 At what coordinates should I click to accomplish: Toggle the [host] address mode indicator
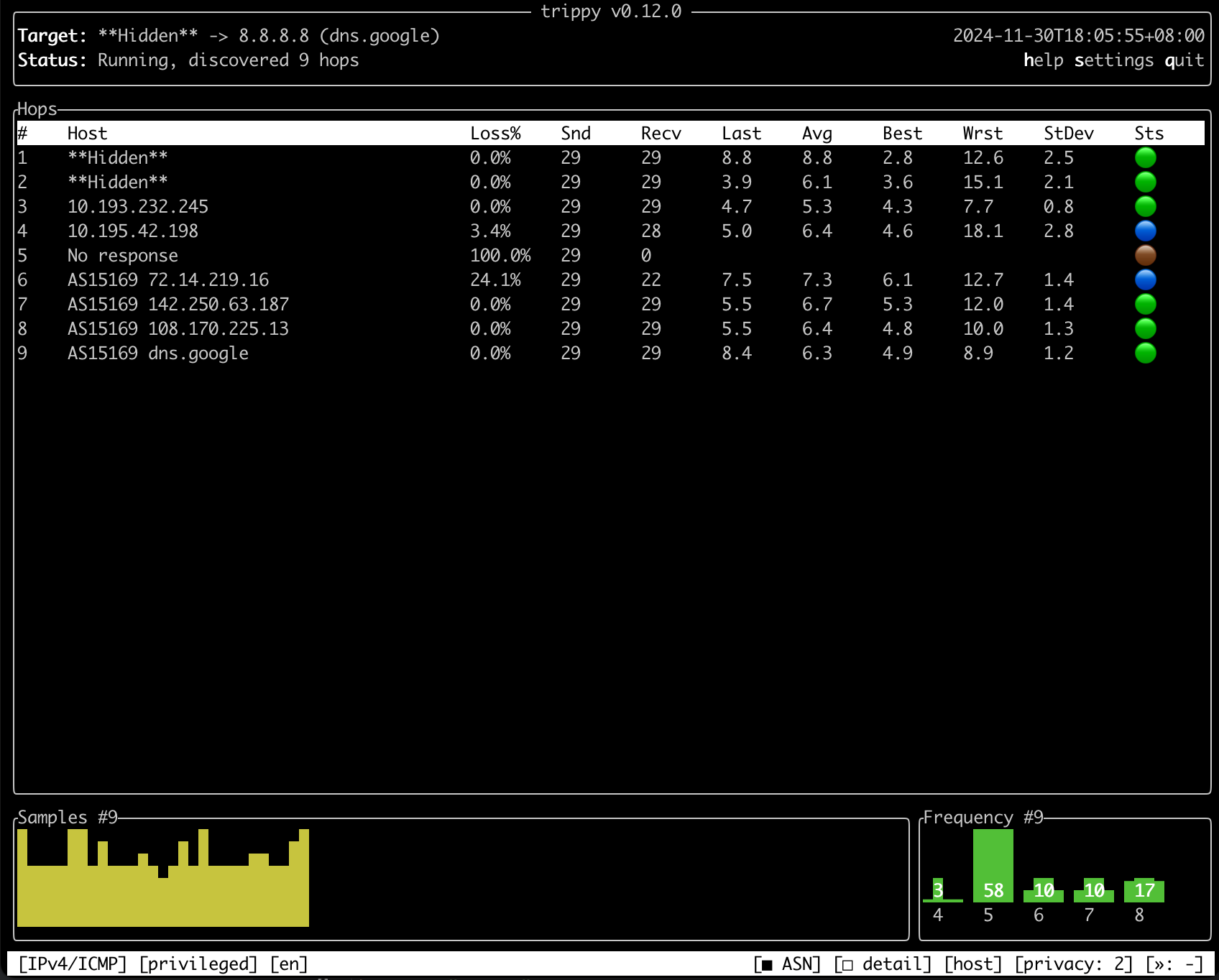coord(973,964)
